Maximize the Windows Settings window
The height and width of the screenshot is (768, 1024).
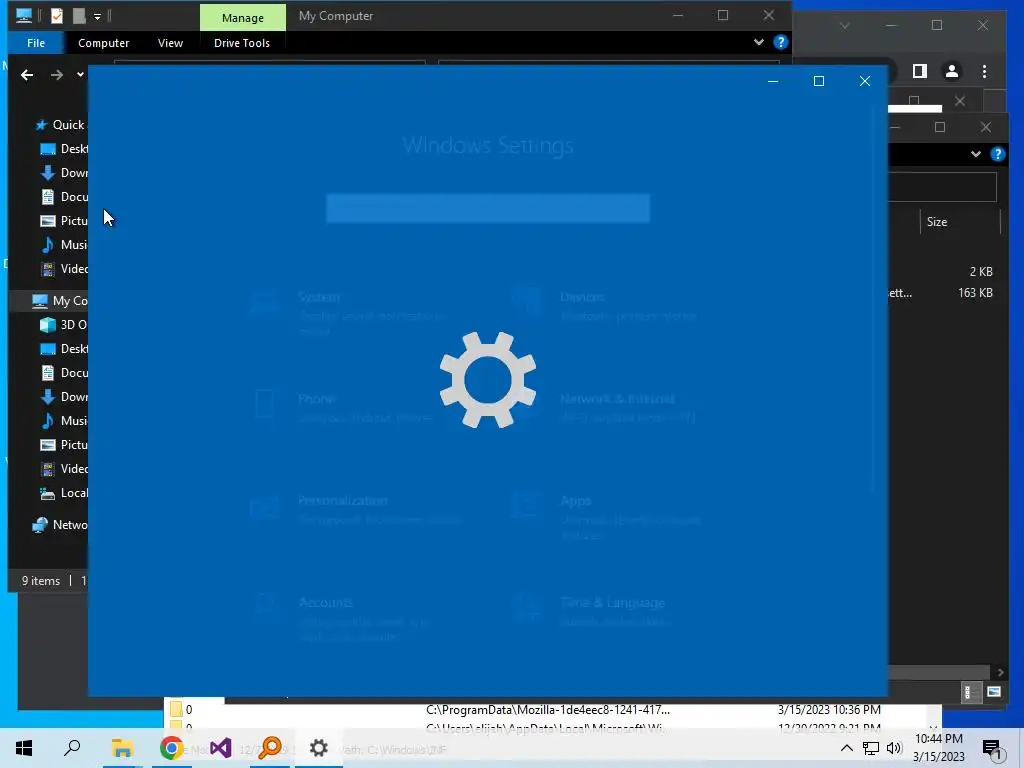tap(819, 81)
